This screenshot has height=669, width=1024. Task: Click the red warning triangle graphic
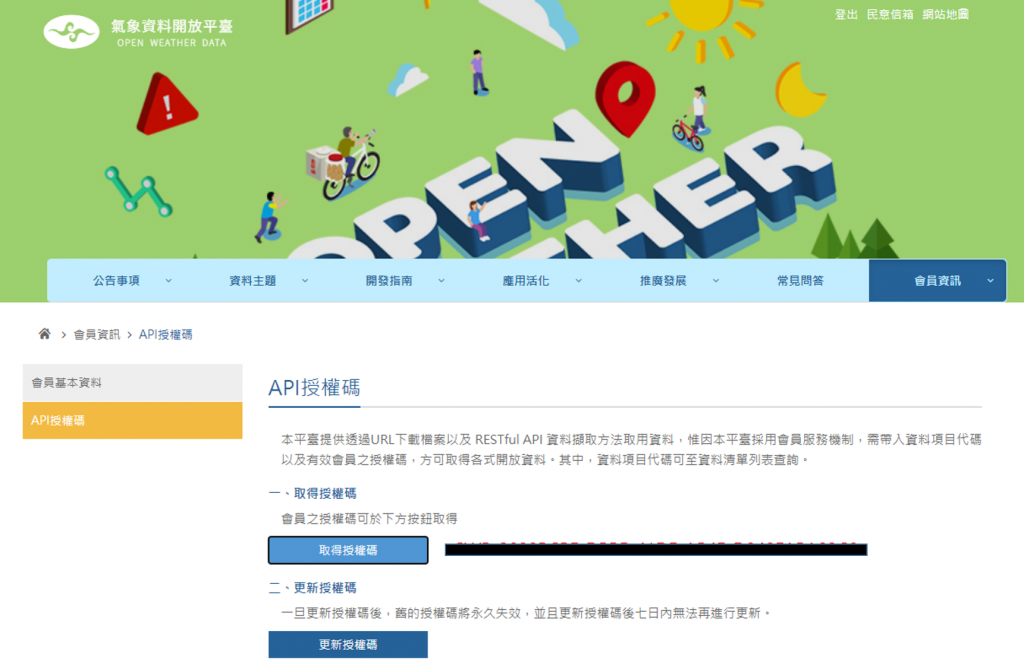click(167, 105)
